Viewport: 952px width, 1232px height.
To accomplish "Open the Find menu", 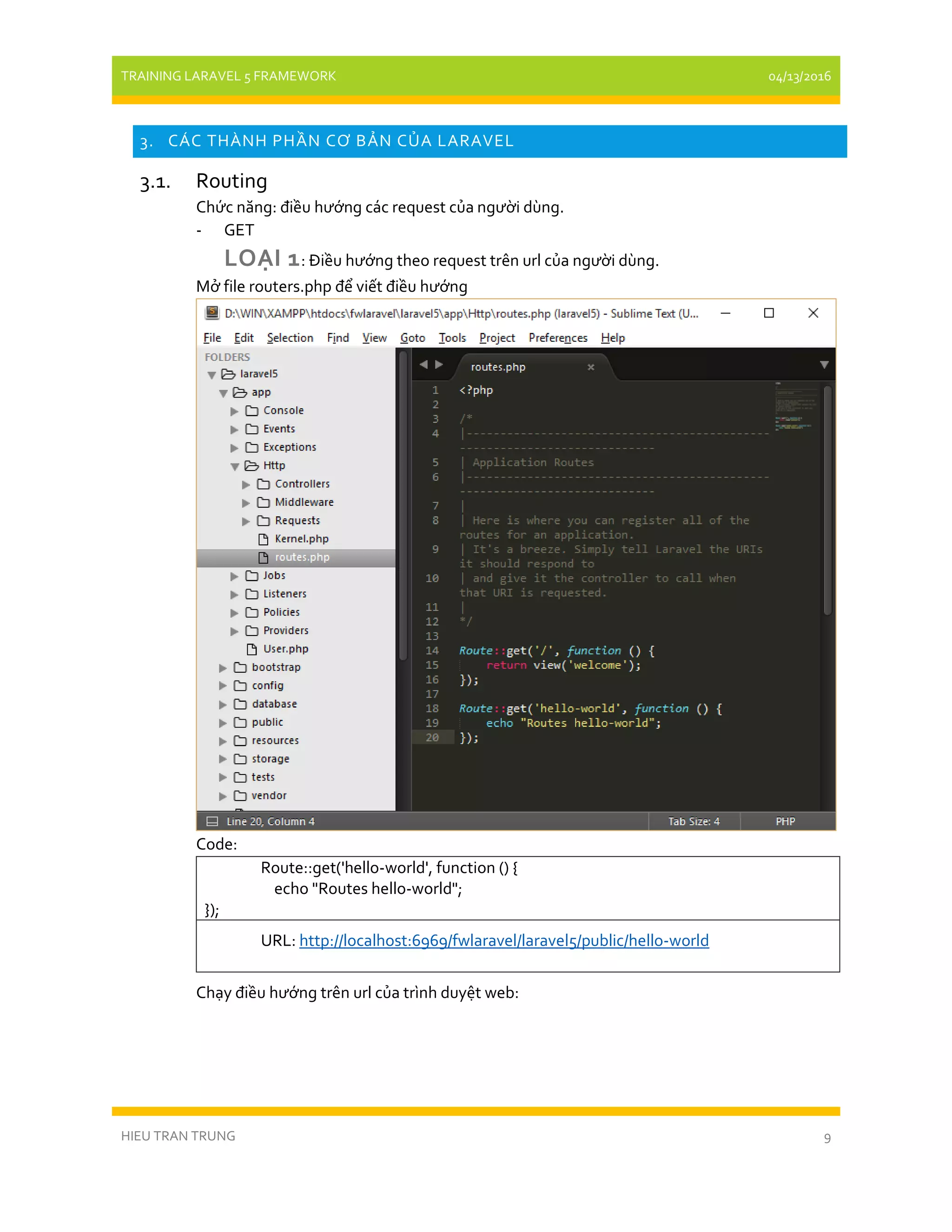I will click(338, 338).
